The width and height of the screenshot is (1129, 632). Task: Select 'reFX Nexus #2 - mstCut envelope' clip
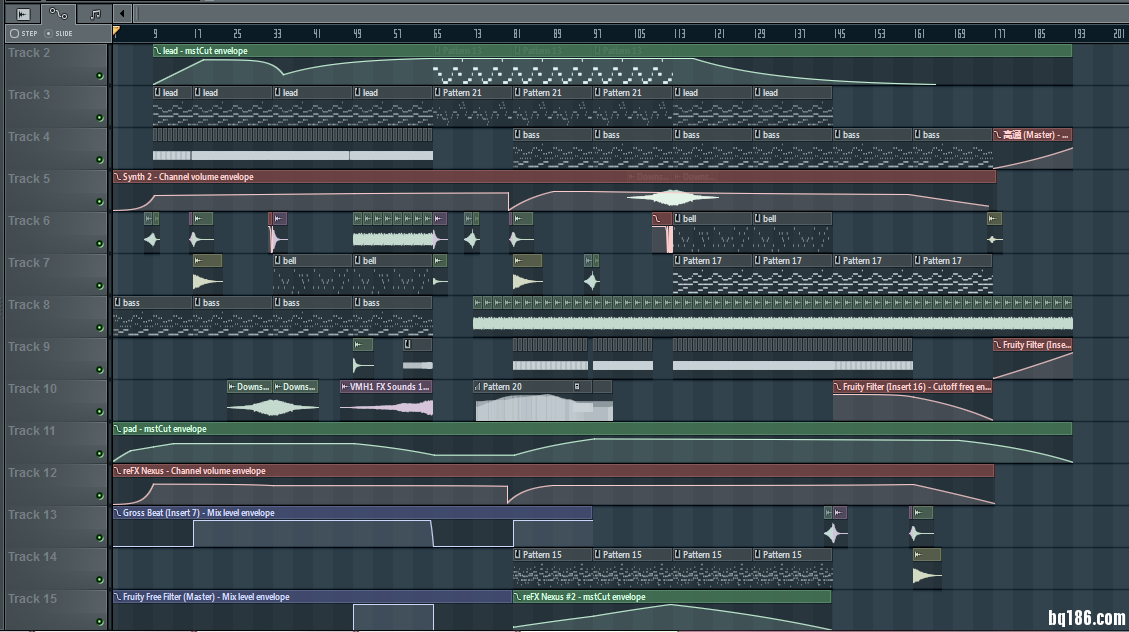tap(585, 597)
